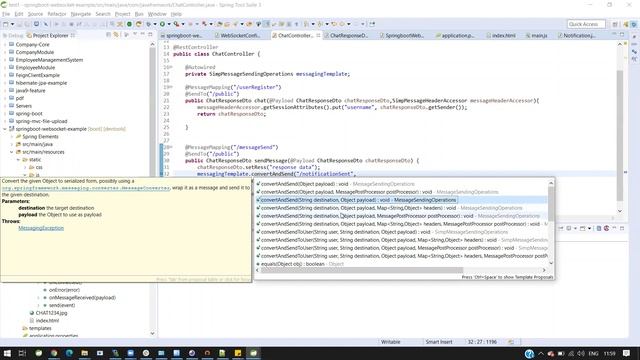Image resolution: width=640 pixels, height=360 pixels.
Task: Open Edge browser from the taskbar
Action: click(69, 353)
